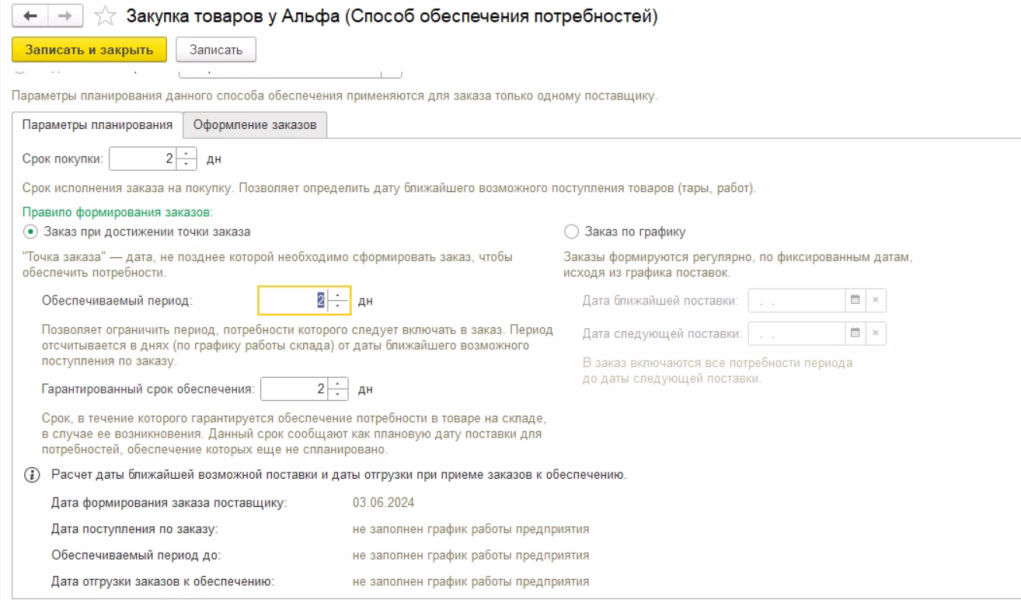Select Заказ при достижении точки заказа option

pos(30,231)
